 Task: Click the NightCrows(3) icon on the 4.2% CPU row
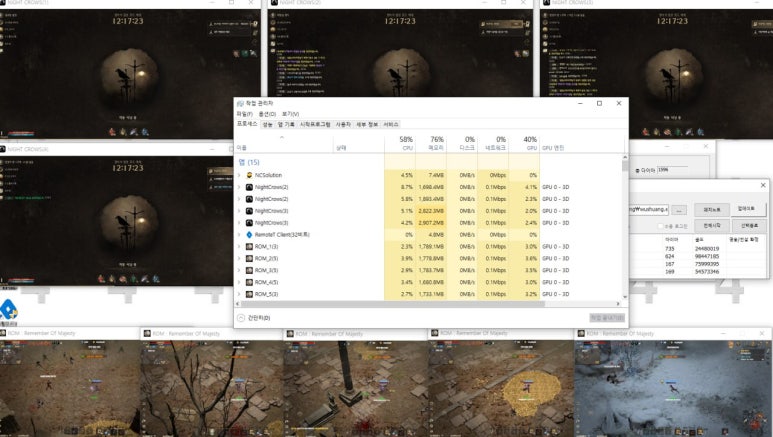click(249, 223)
